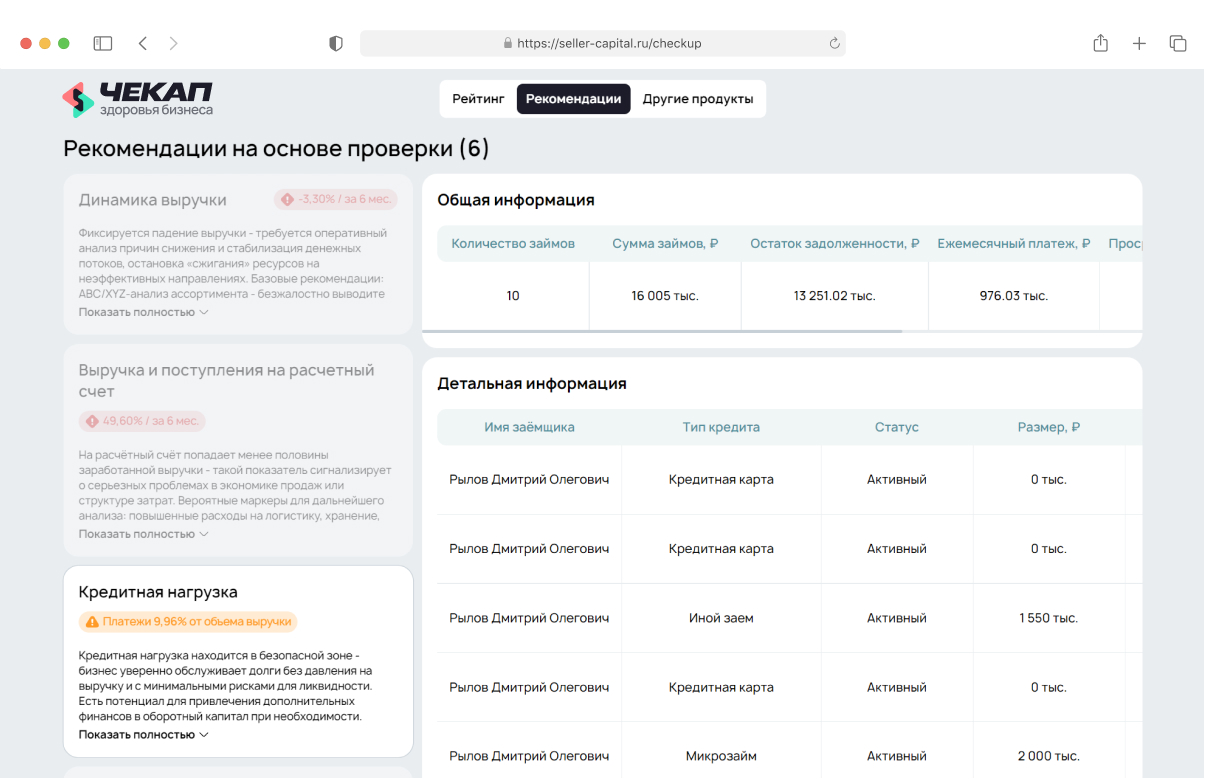Click the -3,30% за 6 мес. badge
Screen dimensions: 1205x779
[336, 200]
